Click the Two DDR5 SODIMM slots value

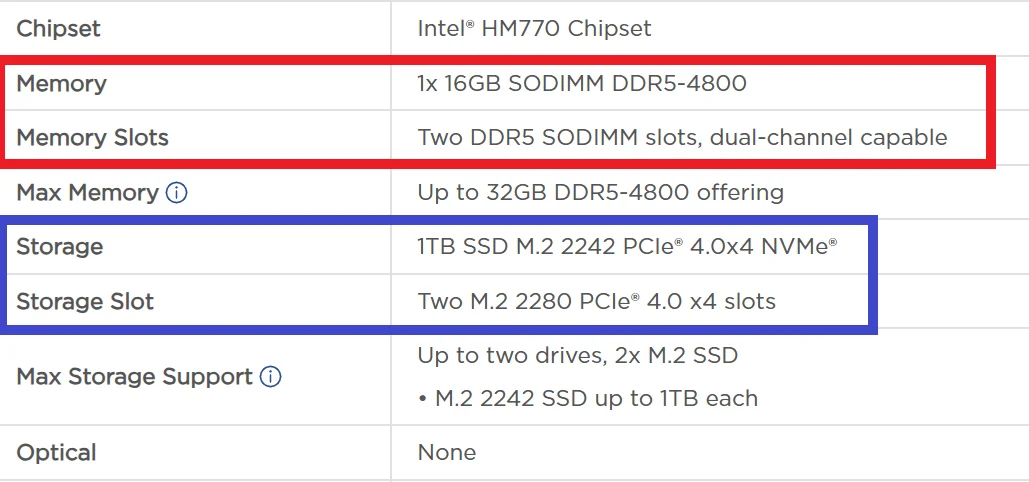(x=682, y=137)
